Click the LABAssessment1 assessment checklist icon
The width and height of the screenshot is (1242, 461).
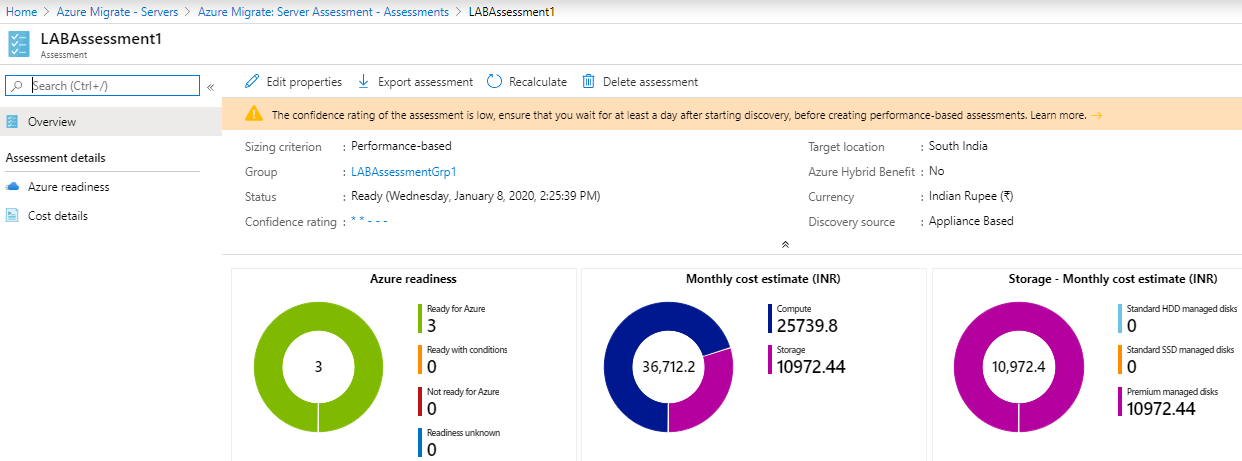19,44
